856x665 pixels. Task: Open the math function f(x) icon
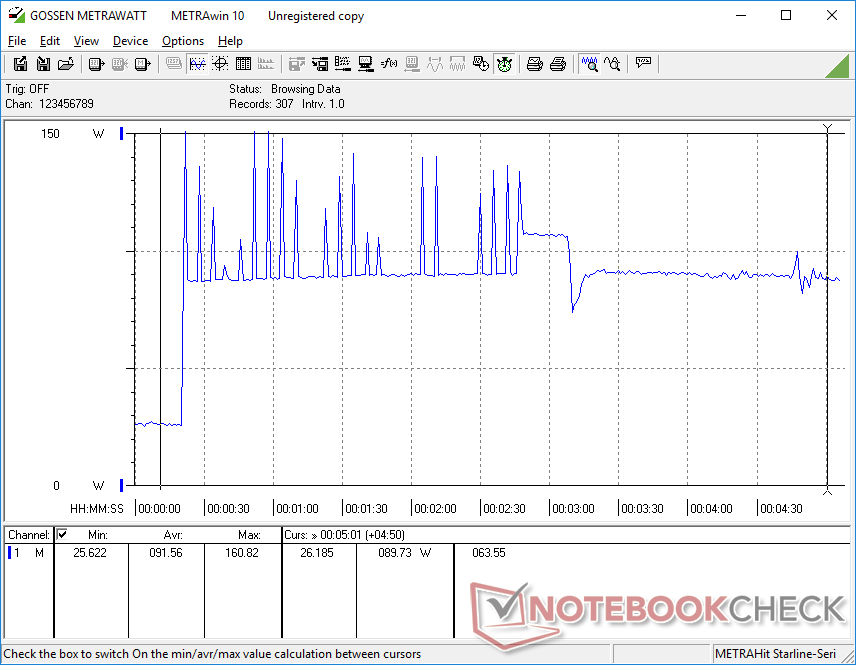(x=389, y=64)
